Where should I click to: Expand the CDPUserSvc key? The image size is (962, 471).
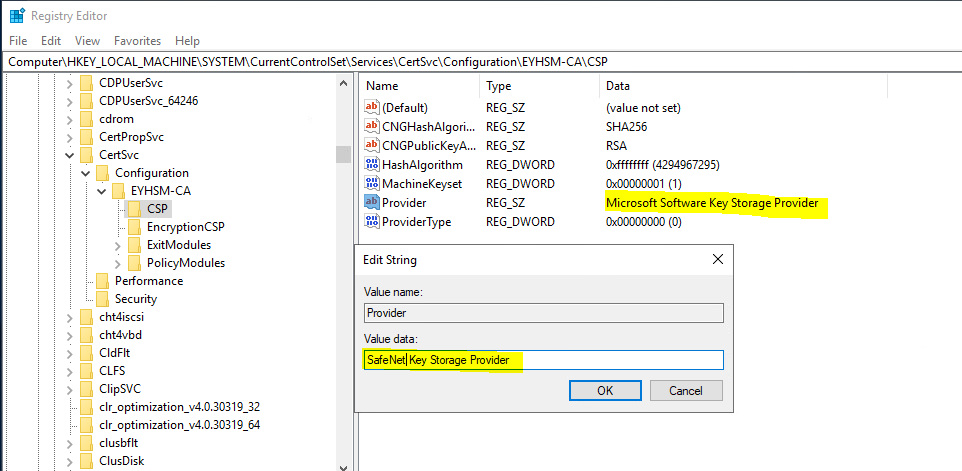click(x=69, y=83)
